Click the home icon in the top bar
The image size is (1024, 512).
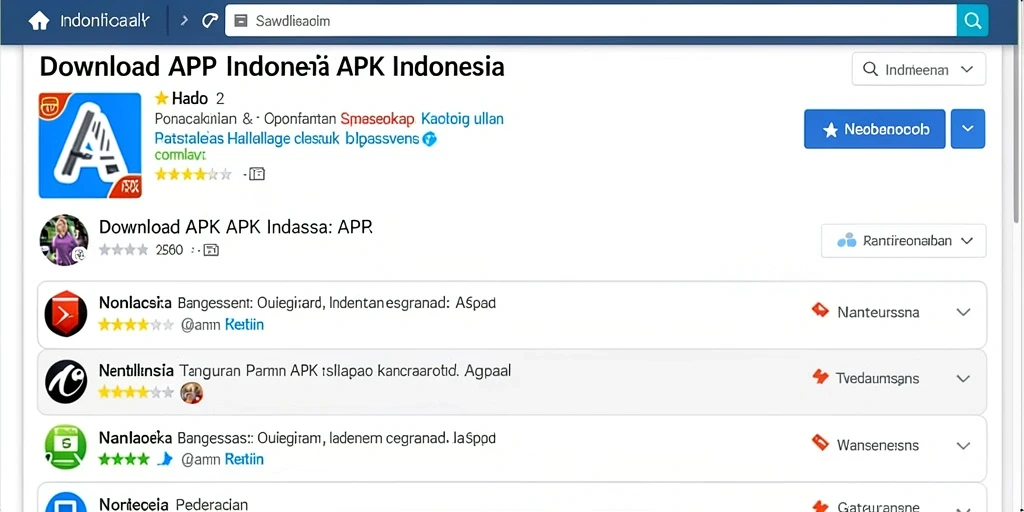[x=39, y=21]
